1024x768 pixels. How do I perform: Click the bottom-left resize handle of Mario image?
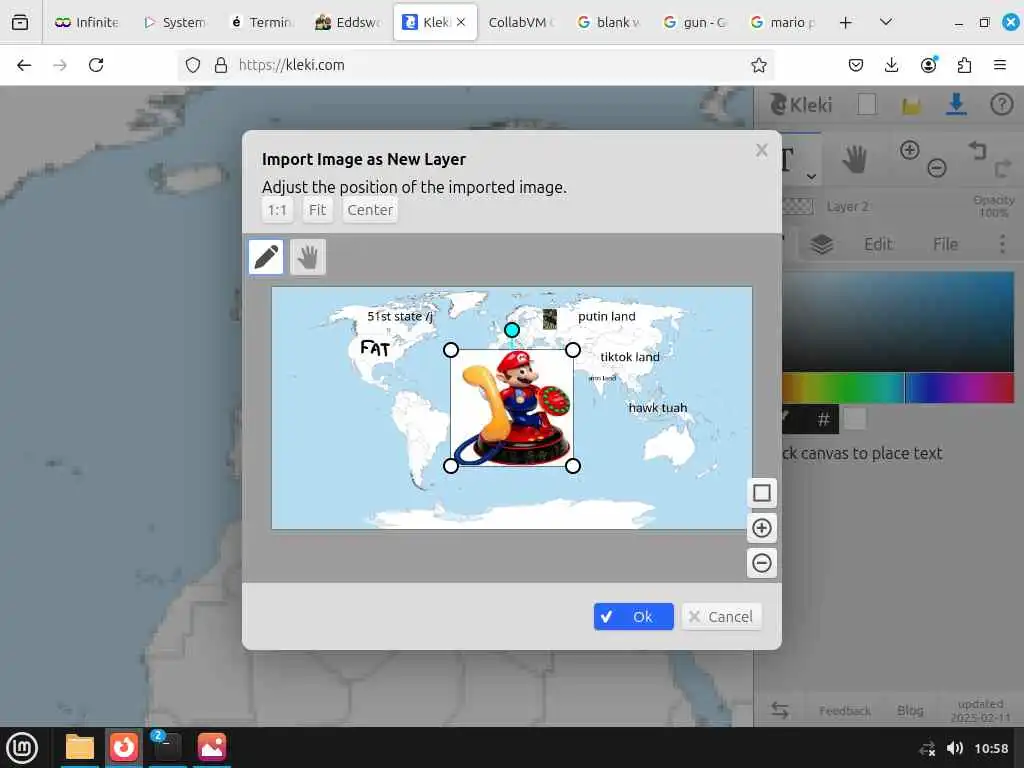[x=451, y=466]
